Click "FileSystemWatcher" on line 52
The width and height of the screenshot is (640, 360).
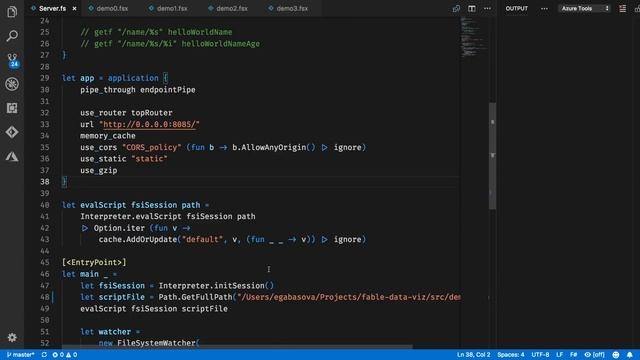(156, 343)
